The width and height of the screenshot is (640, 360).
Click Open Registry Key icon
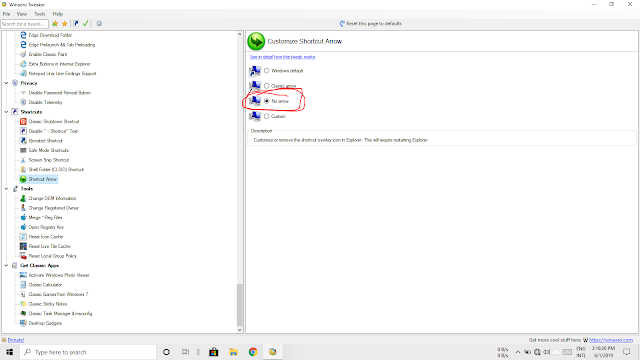coord(23,227)
